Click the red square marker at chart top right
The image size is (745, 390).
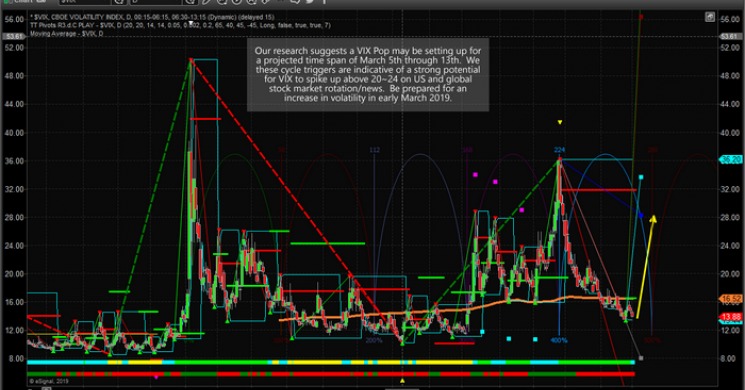pyautogui.click(x=641, y=17)
